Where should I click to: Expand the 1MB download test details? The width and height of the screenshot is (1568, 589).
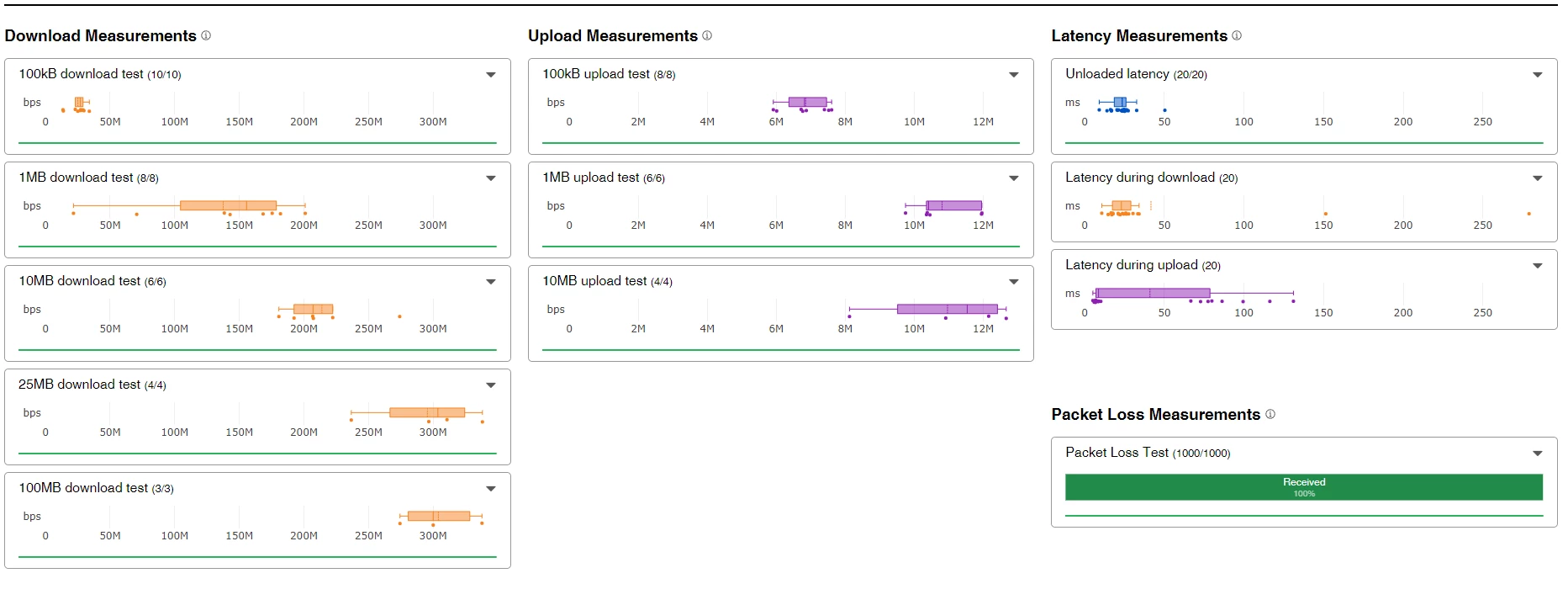[491, 178]
